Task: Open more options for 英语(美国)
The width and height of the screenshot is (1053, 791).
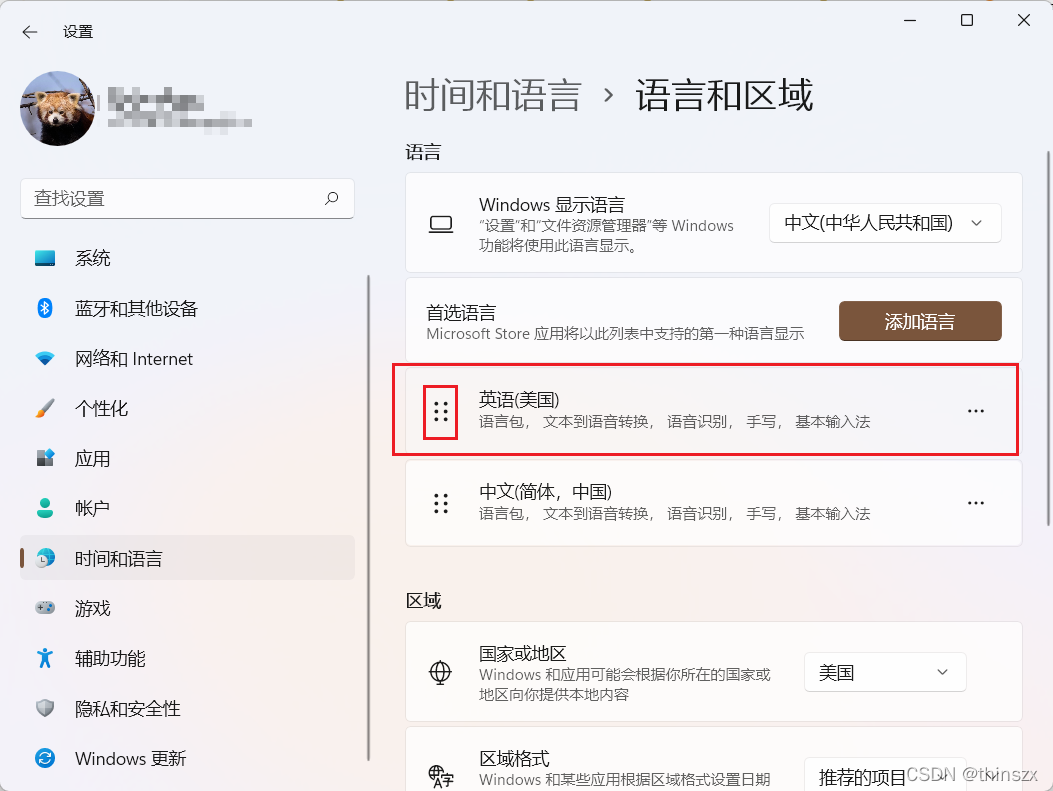Action: [976, 411]
